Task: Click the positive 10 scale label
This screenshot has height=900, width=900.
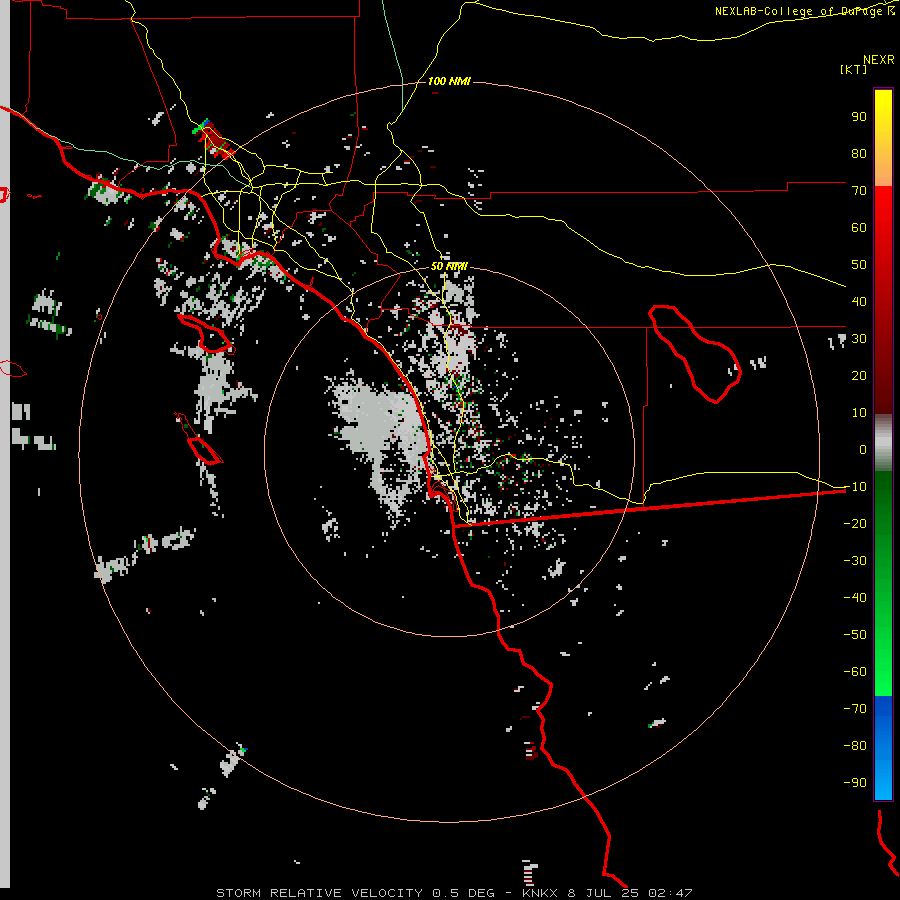Action: (x=859, y=413)
